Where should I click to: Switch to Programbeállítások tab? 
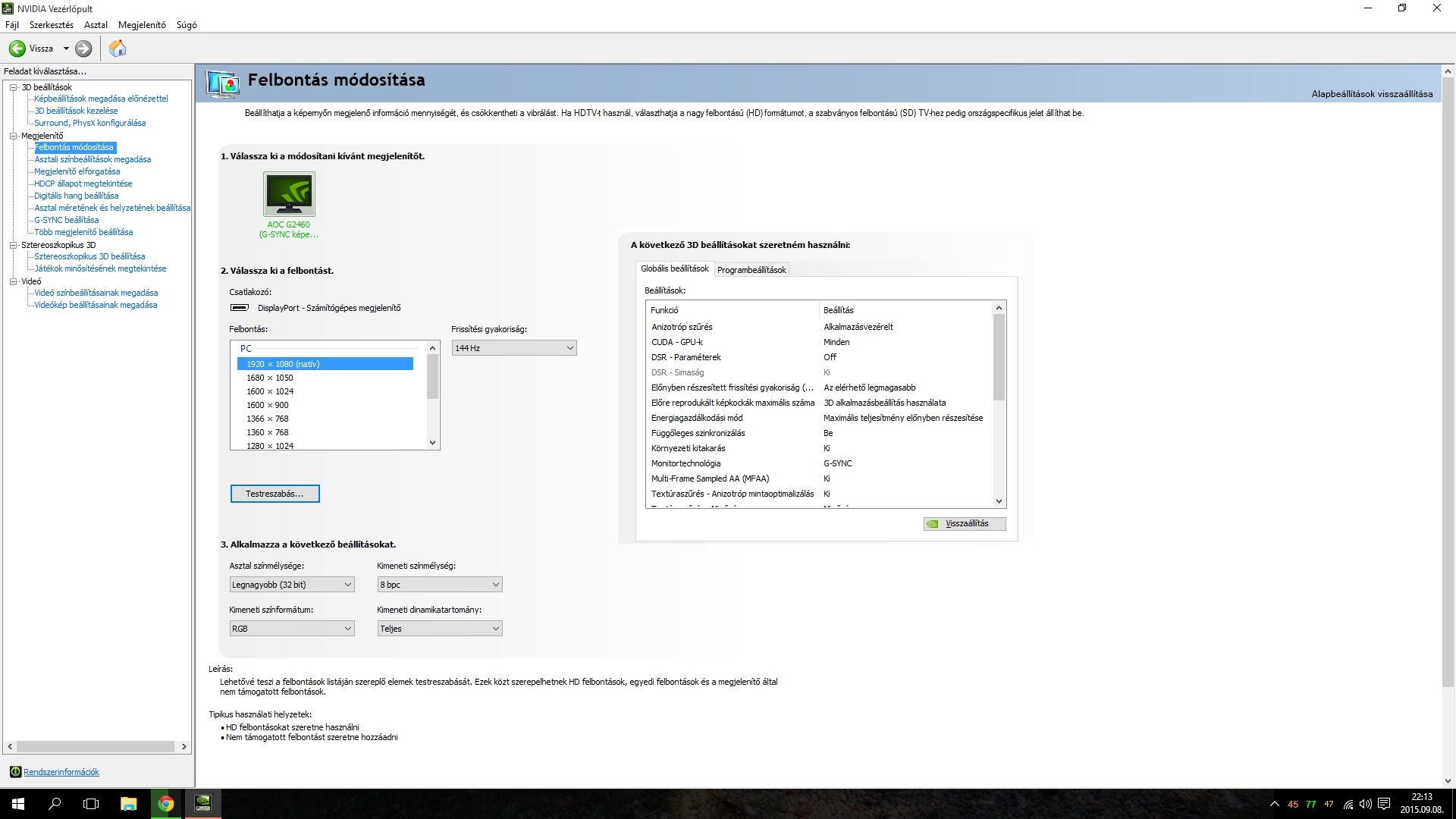pyautogui.click(x=752, y=270)
